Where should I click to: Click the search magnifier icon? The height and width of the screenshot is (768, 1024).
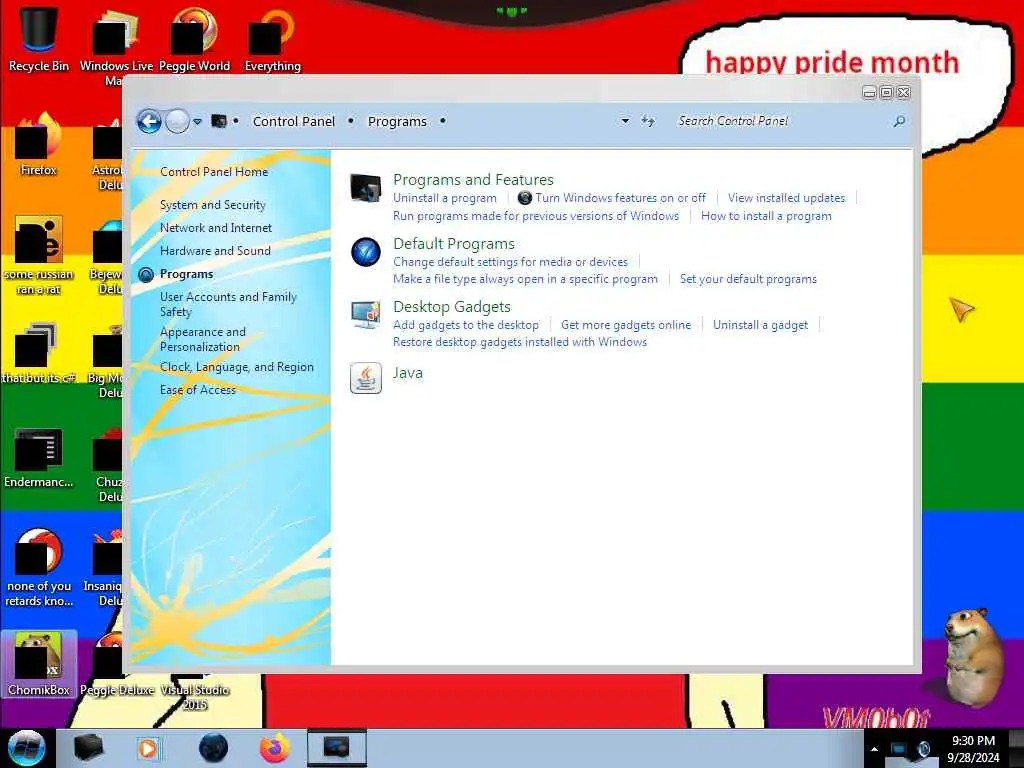[x=899, y=121]
